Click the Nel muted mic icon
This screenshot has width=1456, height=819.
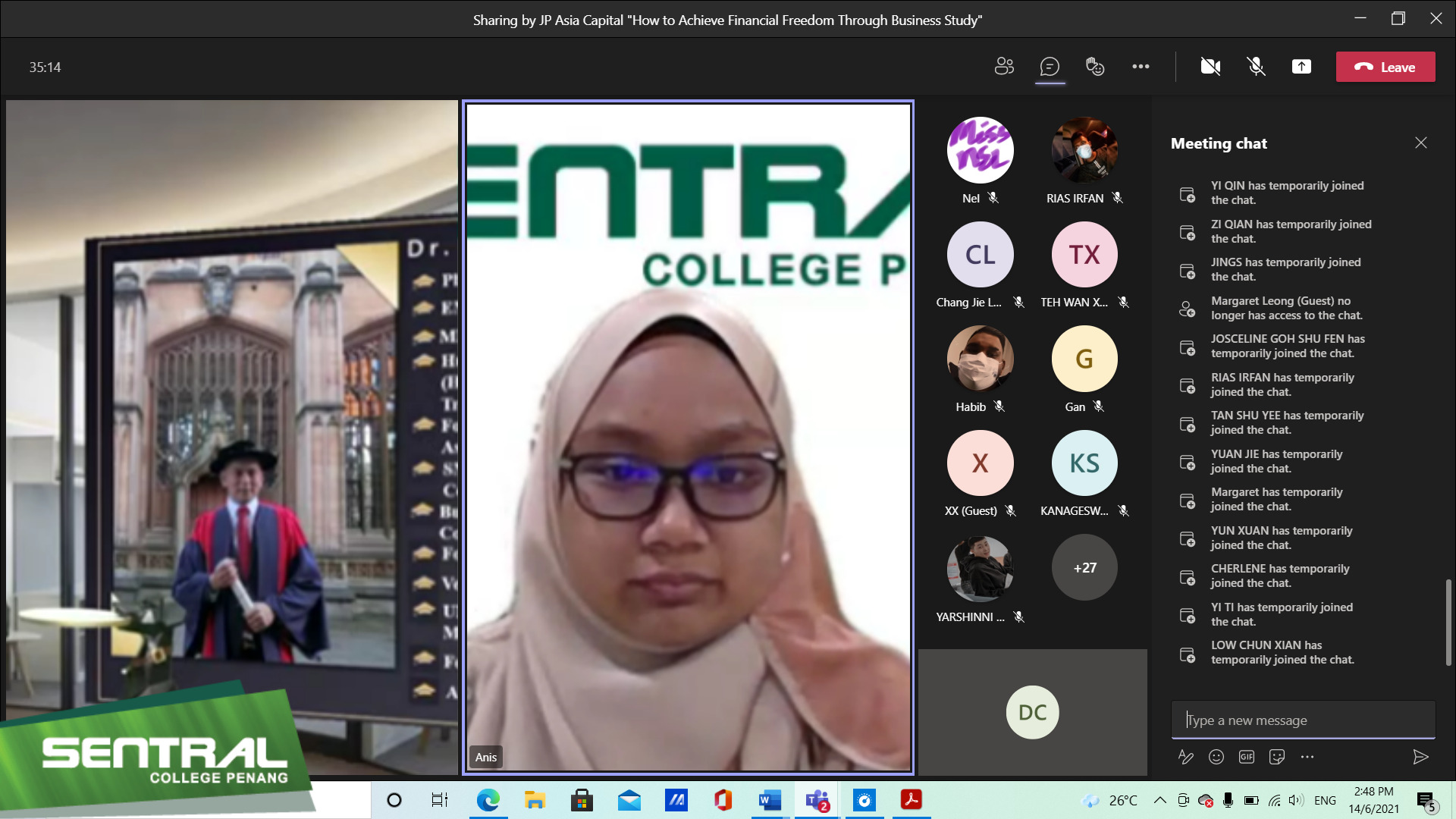(993, 198)
